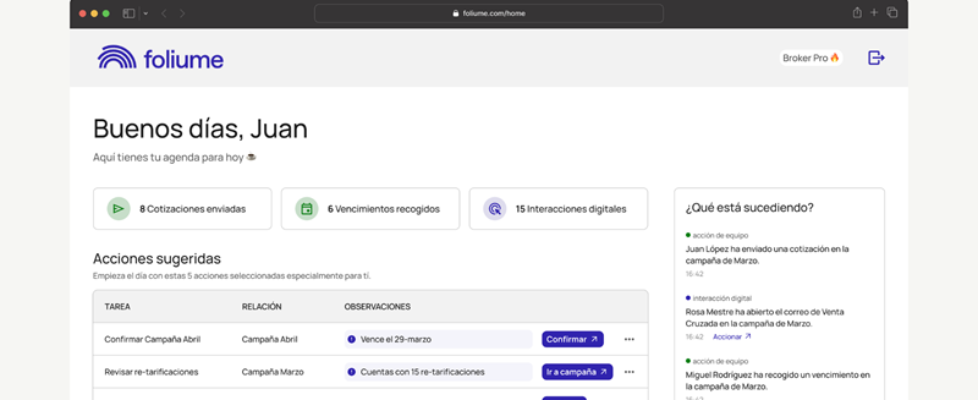Click the TAREA column header
Image resolution: width=978 pixels, height=400 pixels.
[117, 306]
